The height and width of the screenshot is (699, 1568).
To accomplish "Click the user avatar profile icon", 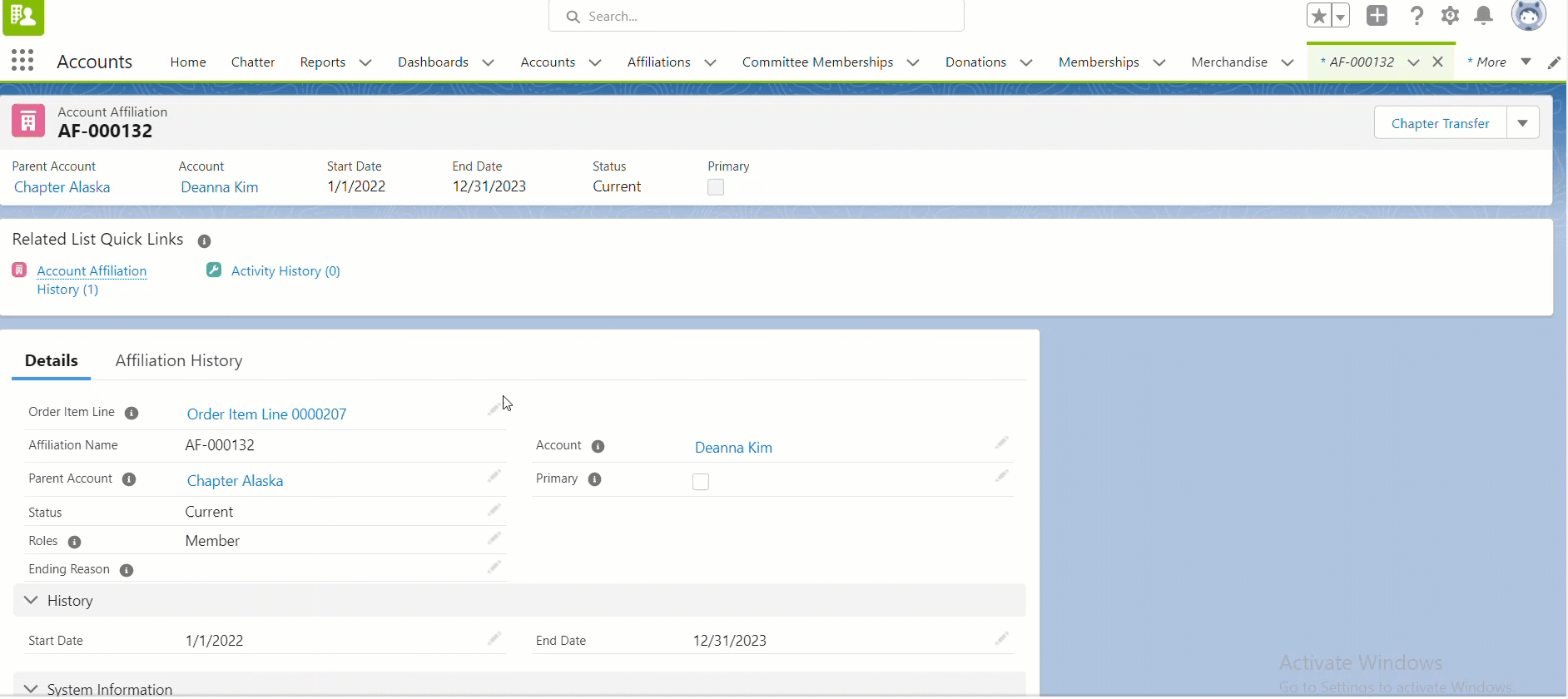I will click(1528, 16).
